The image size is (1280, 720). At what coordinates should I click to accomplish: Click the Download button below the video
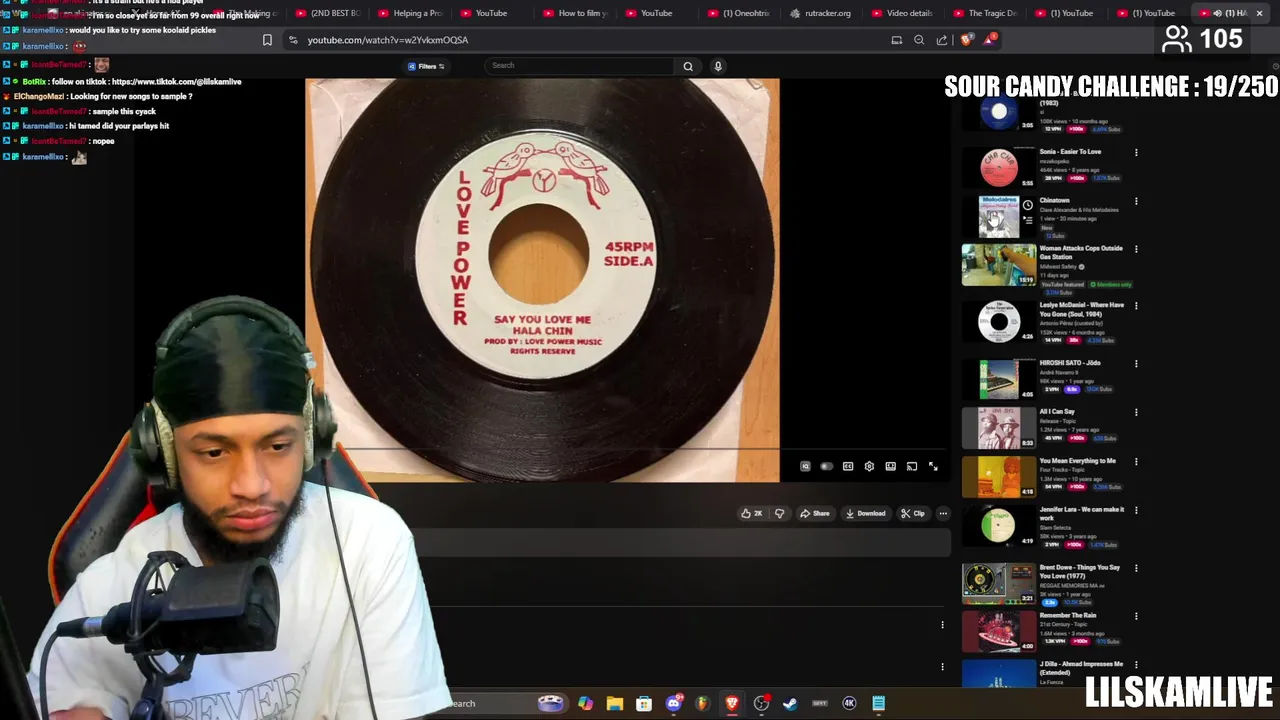tap(865, 514)
